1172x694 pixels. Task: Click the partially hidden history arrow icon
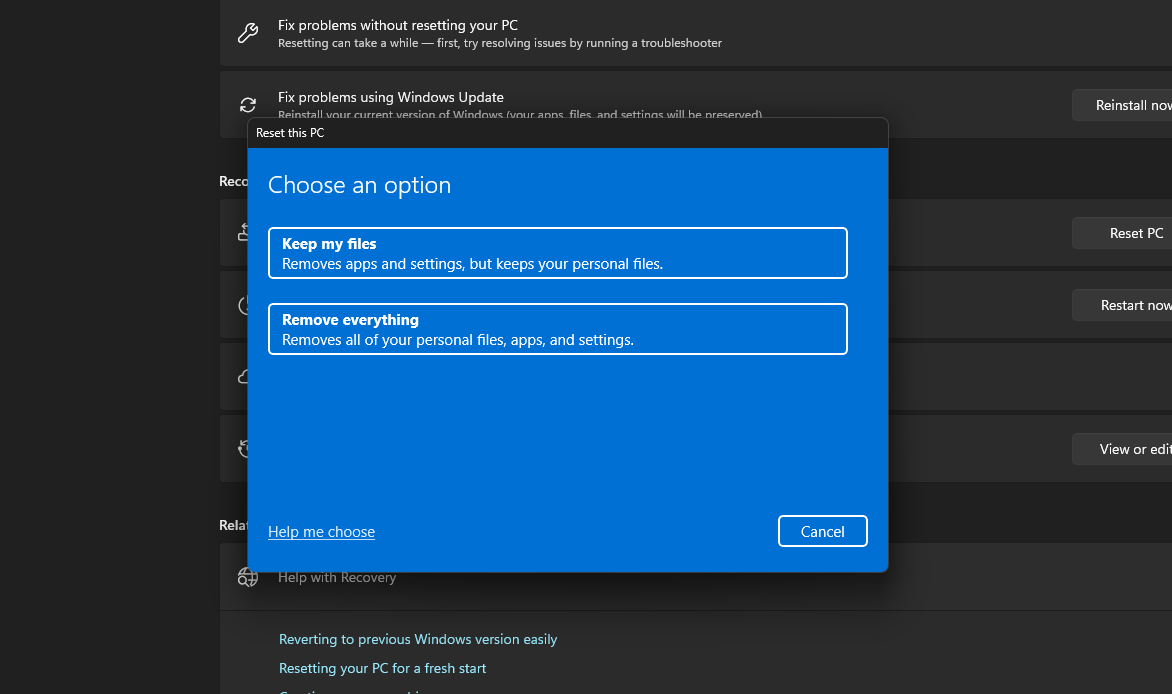[243, 448]
